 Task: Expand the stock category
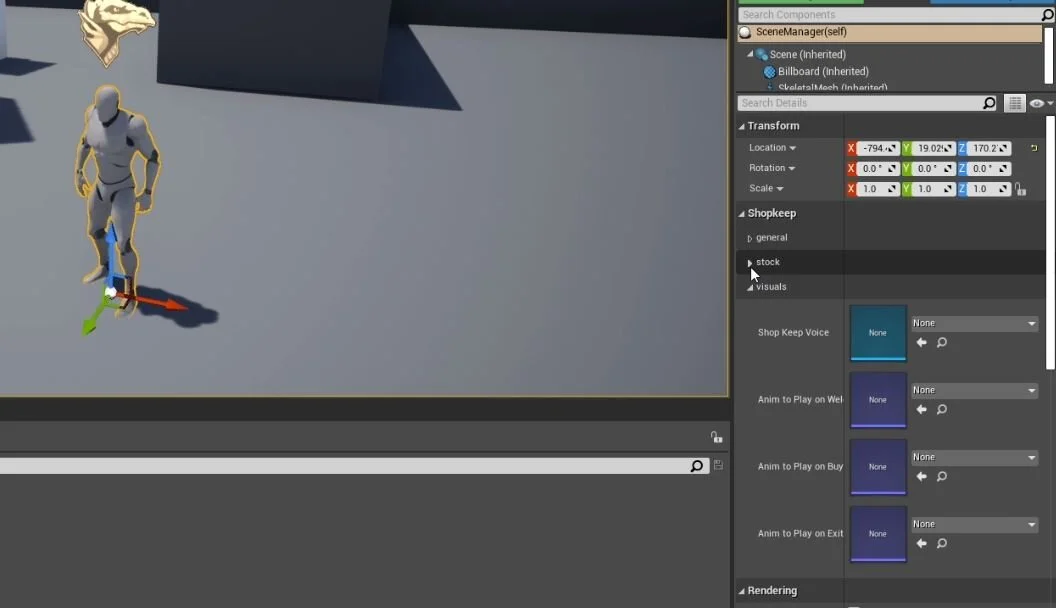click(x=750, y=261)
